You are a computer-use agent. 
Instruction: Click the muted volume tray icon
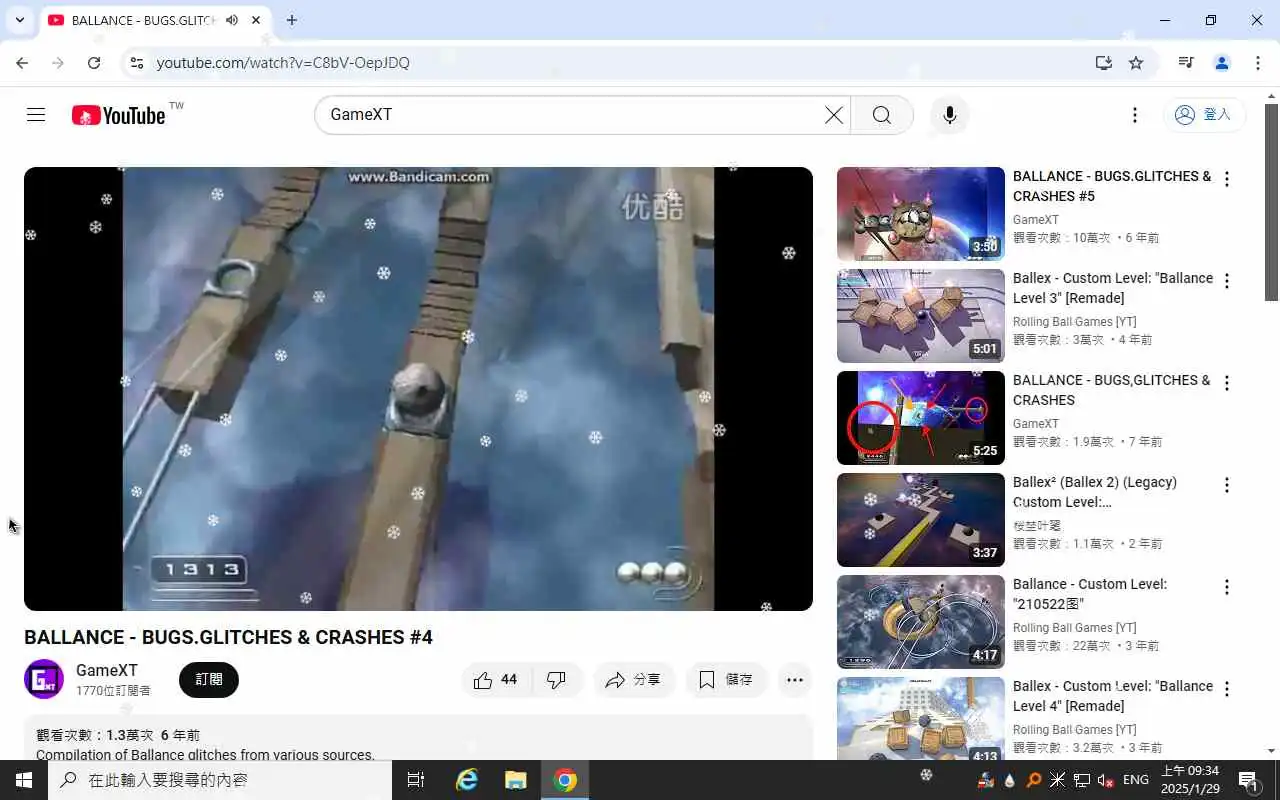coord(1106,780)
